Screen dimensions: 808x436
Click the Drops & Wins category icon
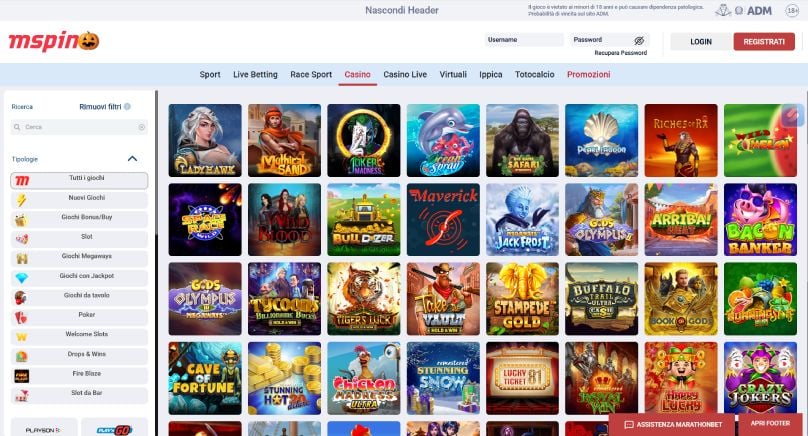[21, 356]
